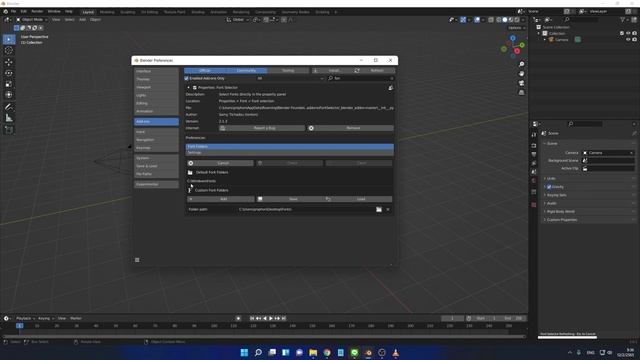Select the Cursor tool in viewport toolbar
Image resolution: width=640 pixels, height=360 pixels.
pyautogui.click(x=9, y=51)
